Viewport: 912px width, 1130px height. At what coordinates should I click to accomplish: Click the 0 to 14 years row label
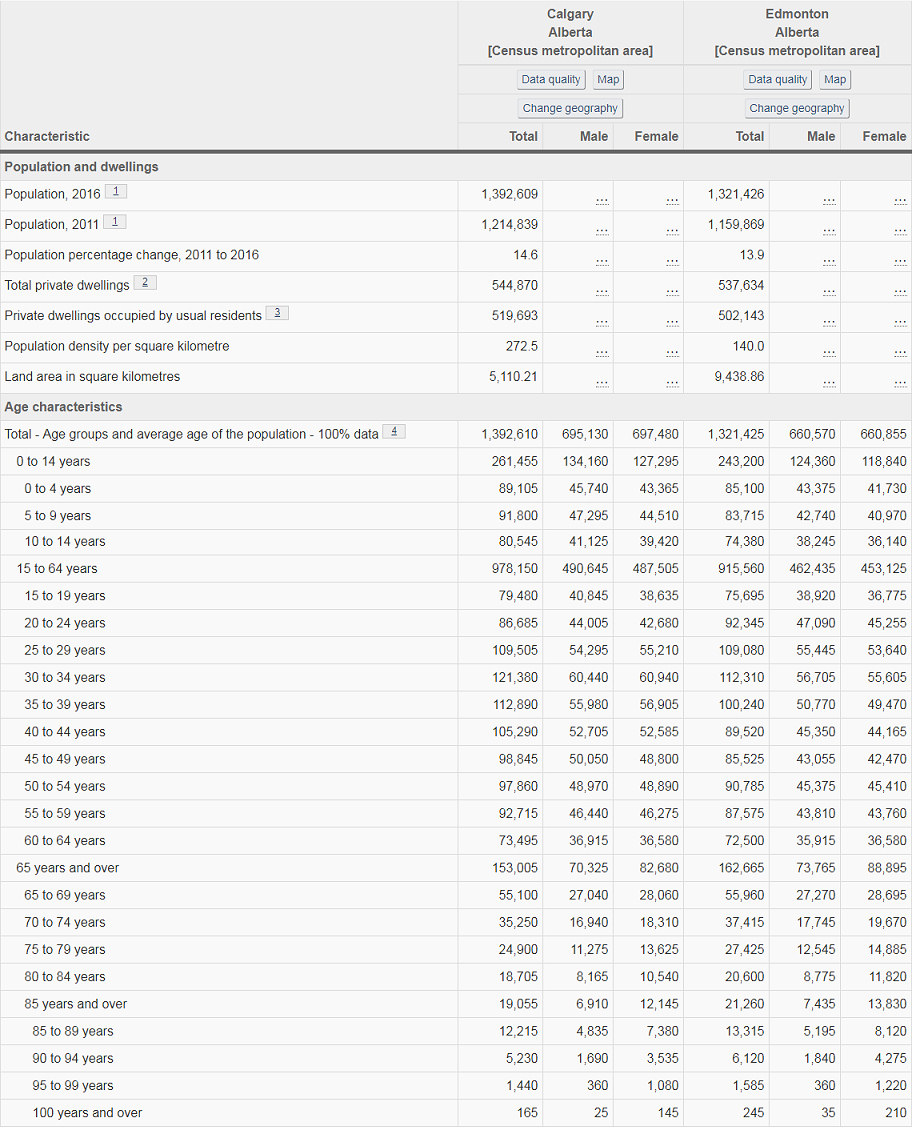coord(53,461)
